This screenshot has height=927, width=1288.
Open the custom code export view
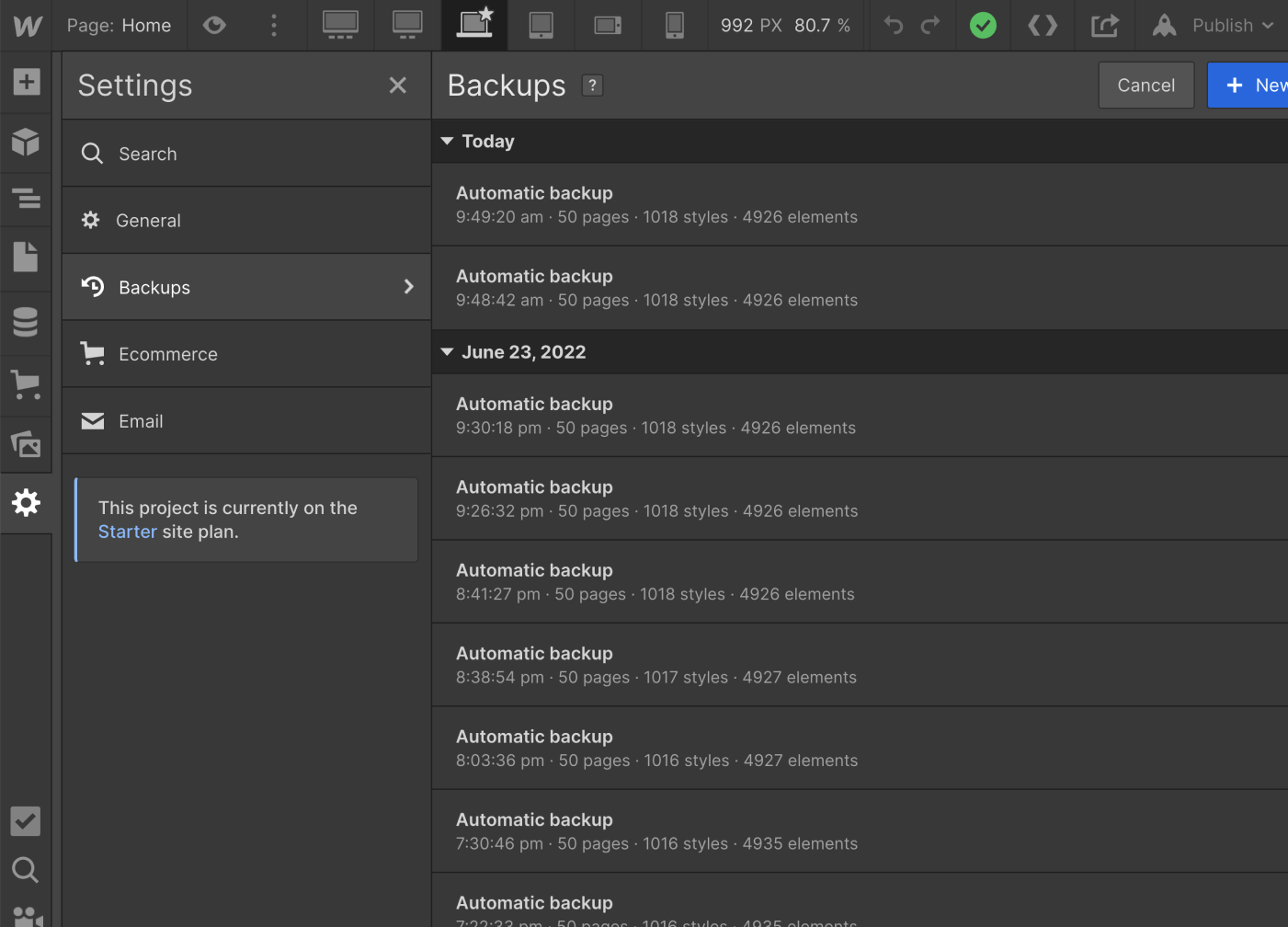[x=1042, y=25]
